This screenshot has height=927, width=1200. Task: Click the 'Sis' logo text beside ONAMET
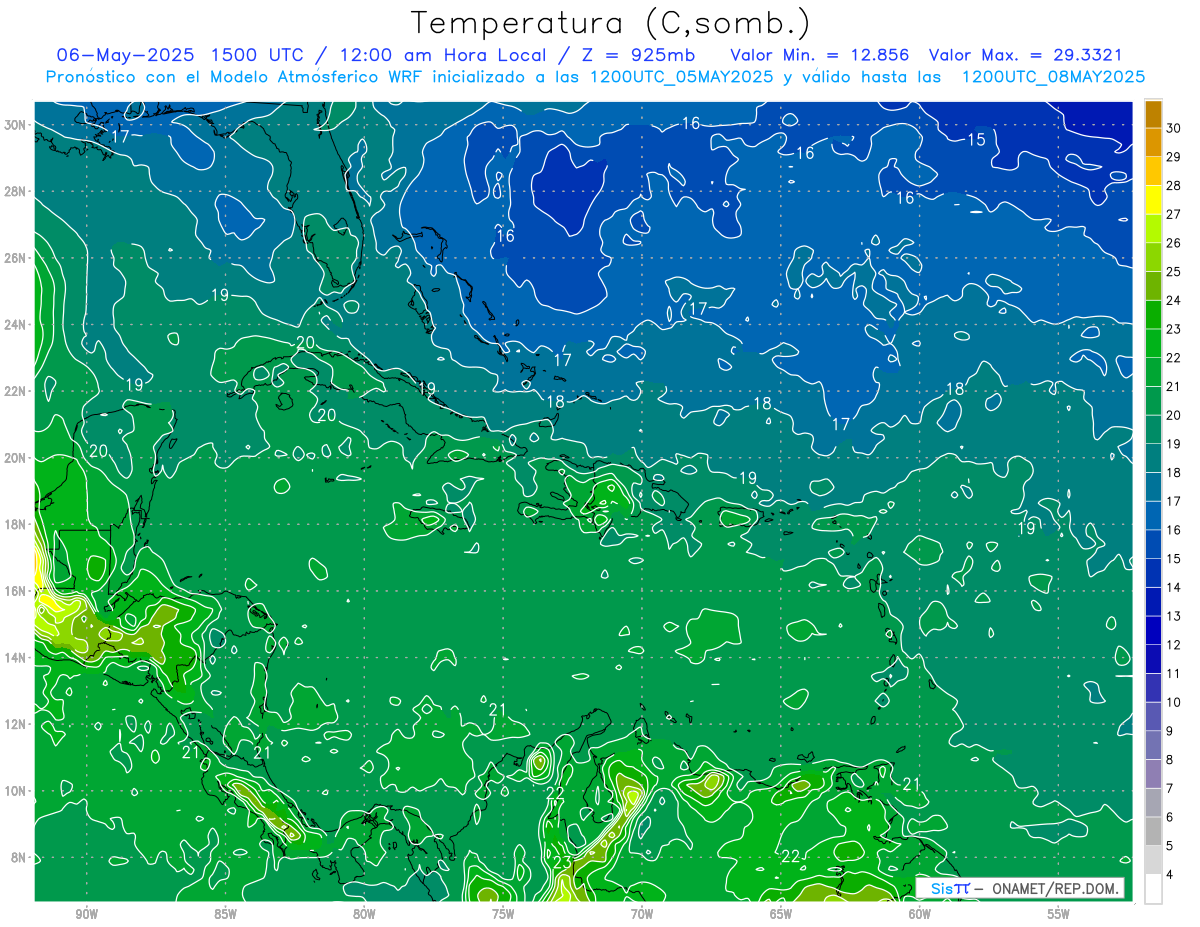point(941,888)
